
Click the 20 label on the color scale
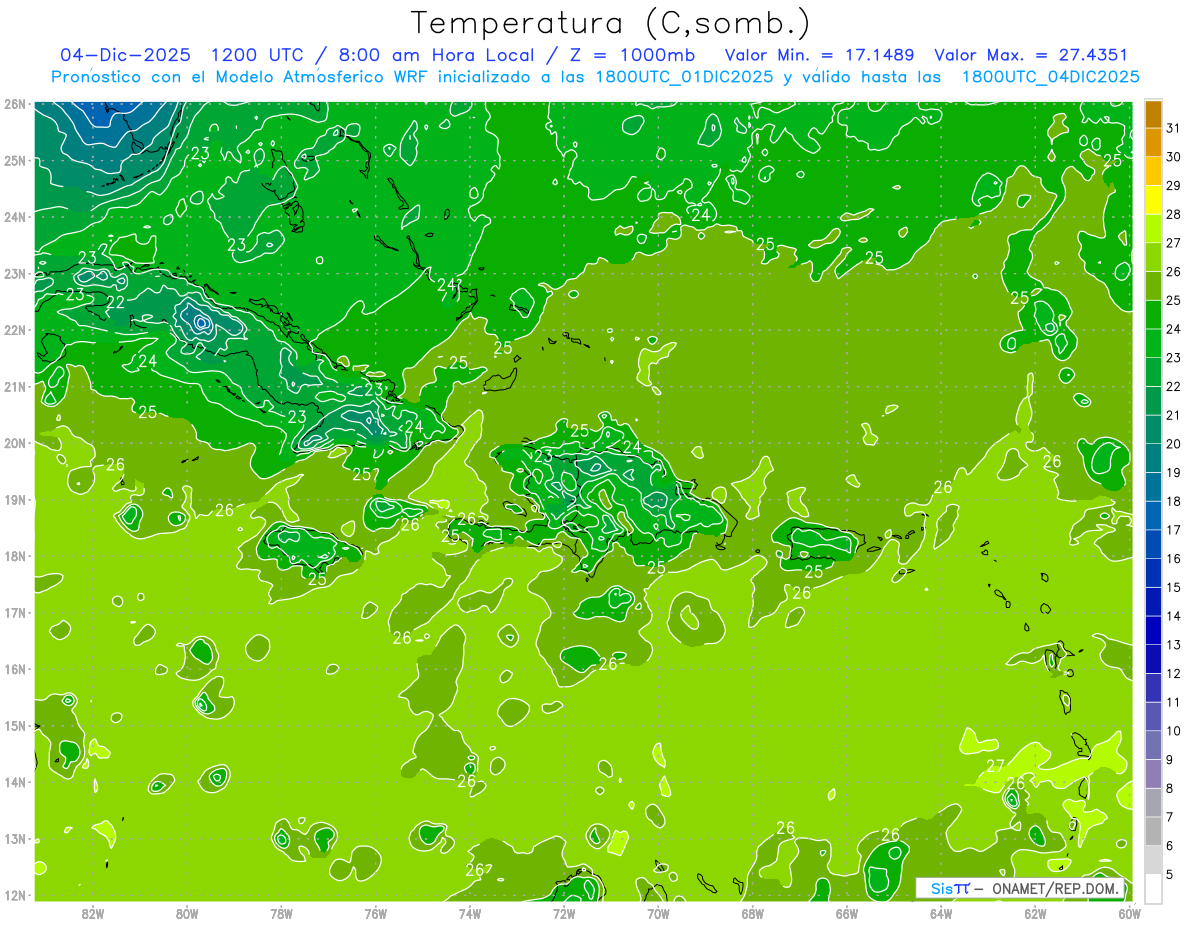1174,444
